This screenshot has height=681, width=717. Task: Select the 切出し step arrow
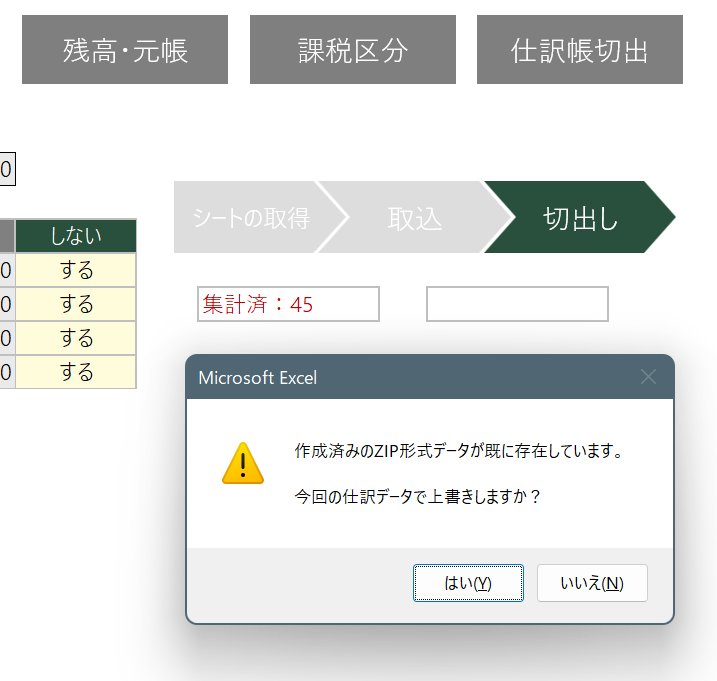580,217
